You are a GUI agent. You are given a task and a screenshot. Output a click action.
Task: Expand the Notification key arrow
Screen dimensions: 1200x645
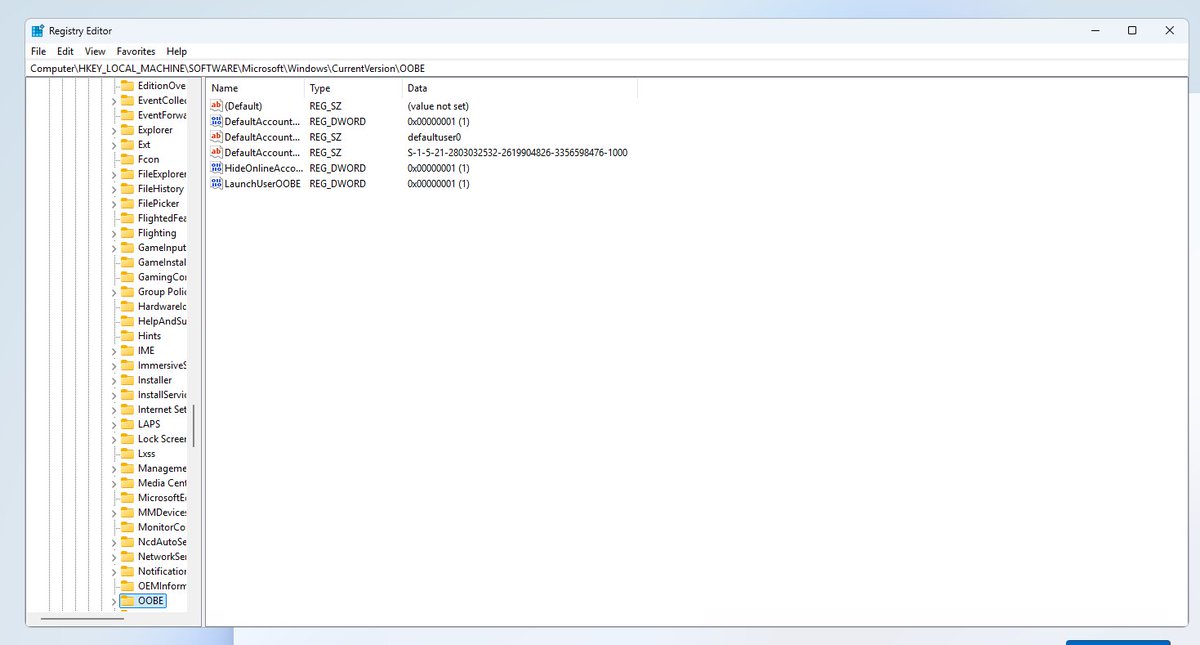pyautogui.click(x=113, y=571)
